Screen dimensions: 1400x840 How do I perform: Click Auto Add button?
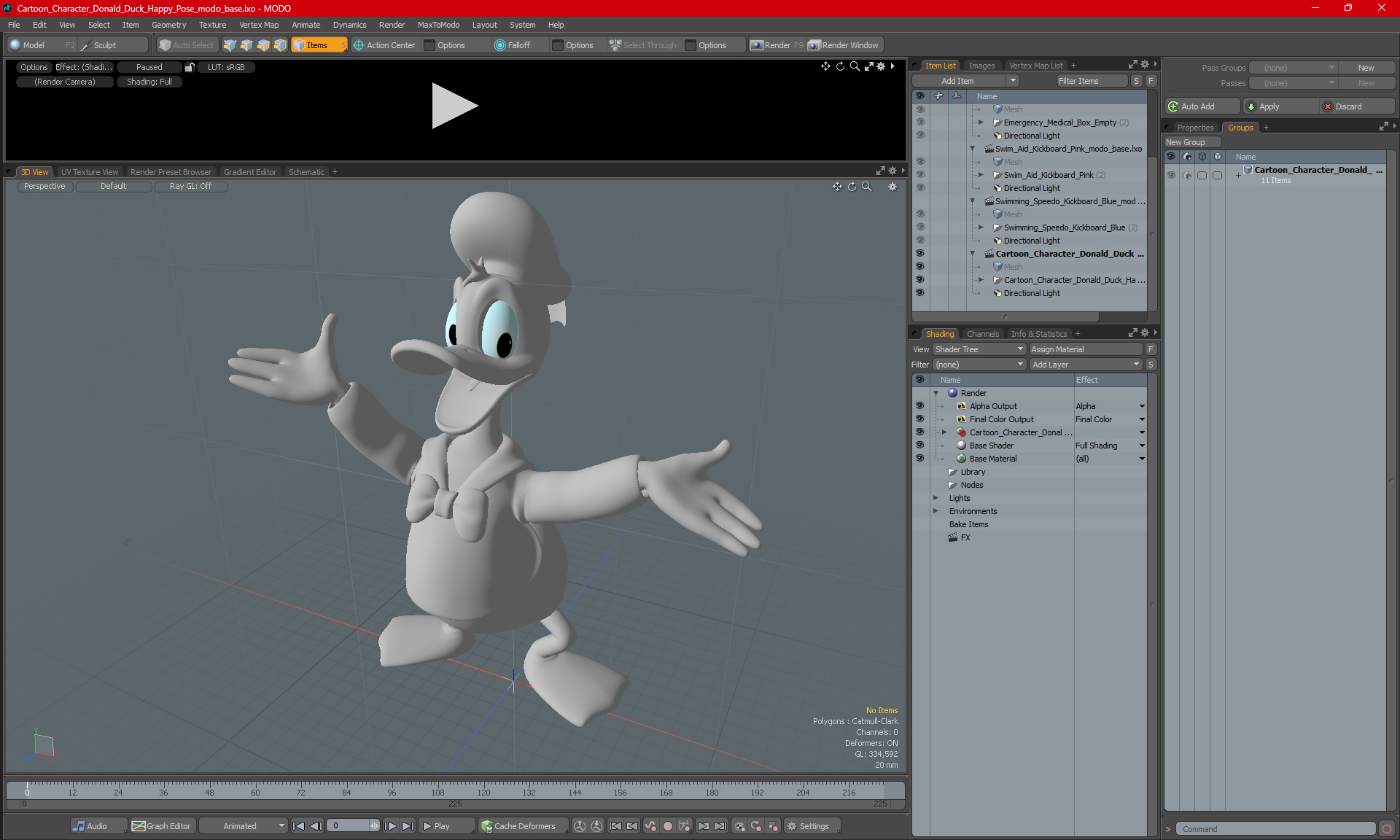click(x=1202, y=106)
